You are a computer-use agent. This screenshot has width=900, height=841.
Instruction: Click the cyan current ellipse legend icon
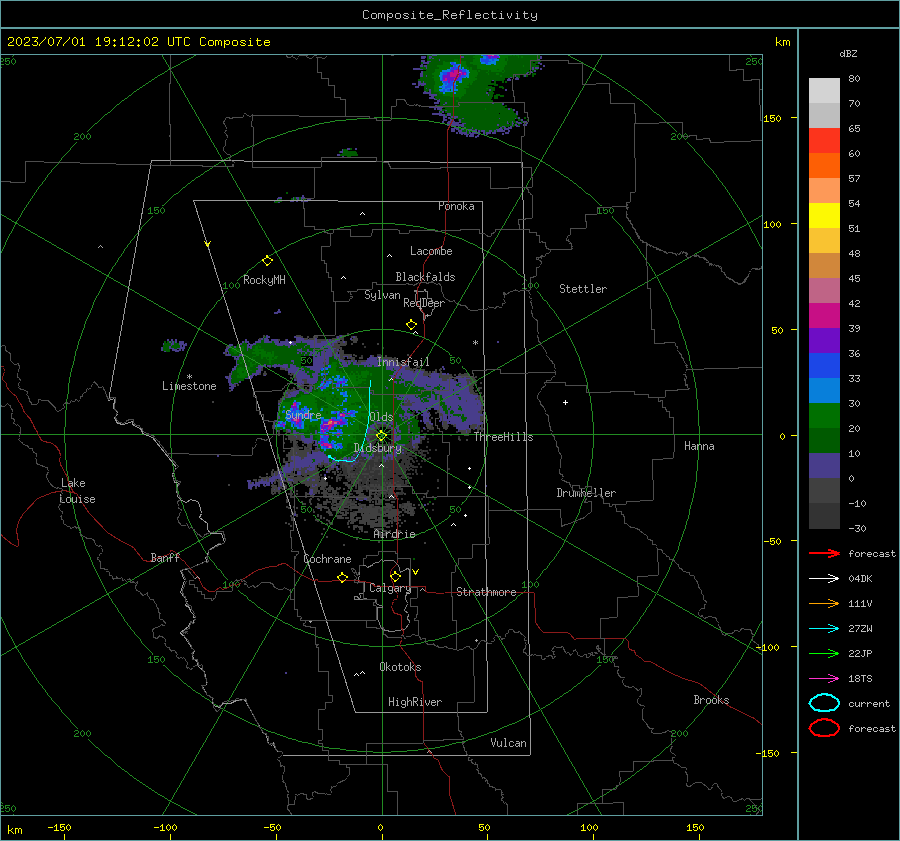(x=824, y=703)
